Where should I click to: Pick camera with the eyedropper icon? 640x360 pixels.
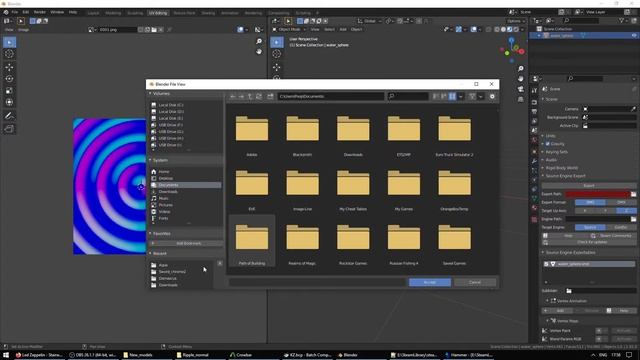[633, 109]
